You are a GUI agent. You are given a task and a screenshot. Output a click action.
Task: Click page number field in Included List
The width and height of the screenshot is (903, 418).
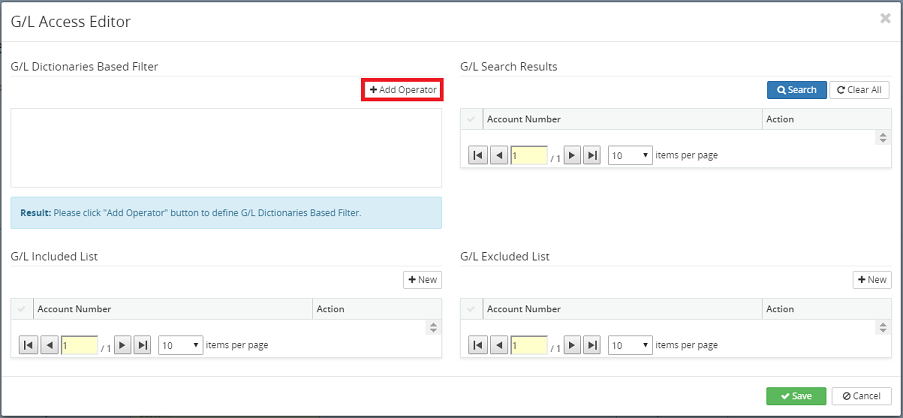(79, 345)
